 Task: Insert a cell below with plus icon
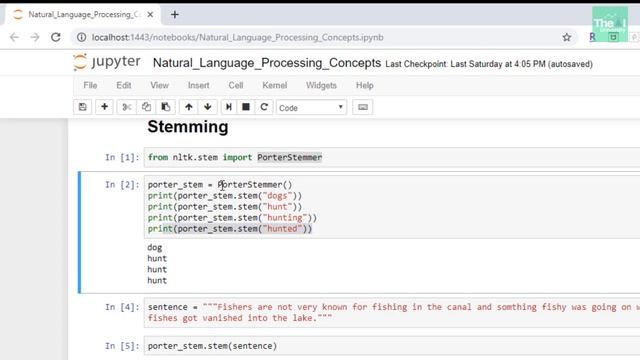point(104,107)
